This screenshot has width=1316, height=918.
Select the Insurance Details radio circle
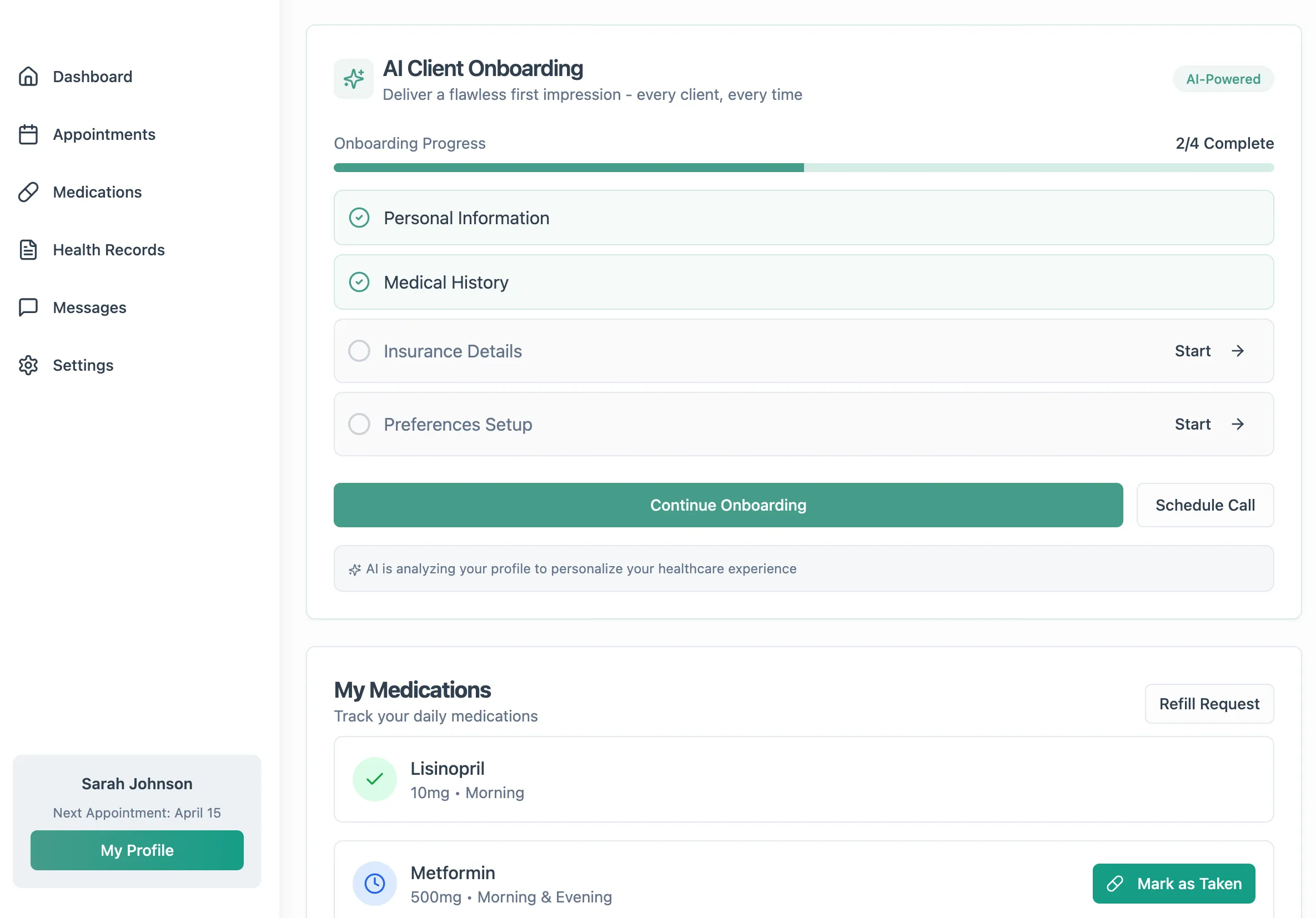tap(359, 351)
